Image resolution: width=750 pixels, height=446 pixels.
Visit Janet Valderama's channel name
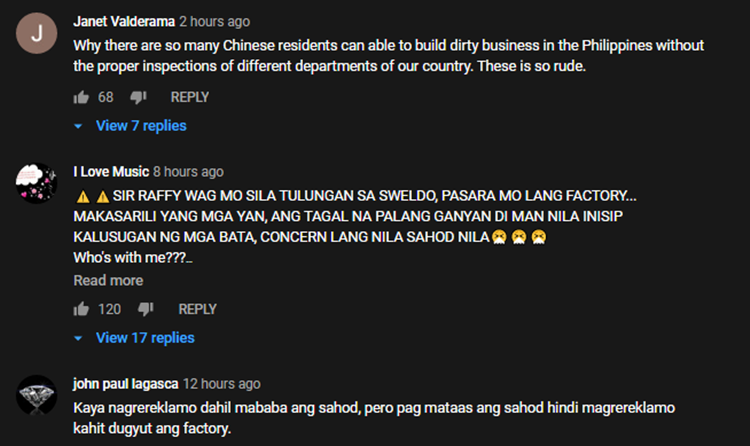tap(124, 22)
